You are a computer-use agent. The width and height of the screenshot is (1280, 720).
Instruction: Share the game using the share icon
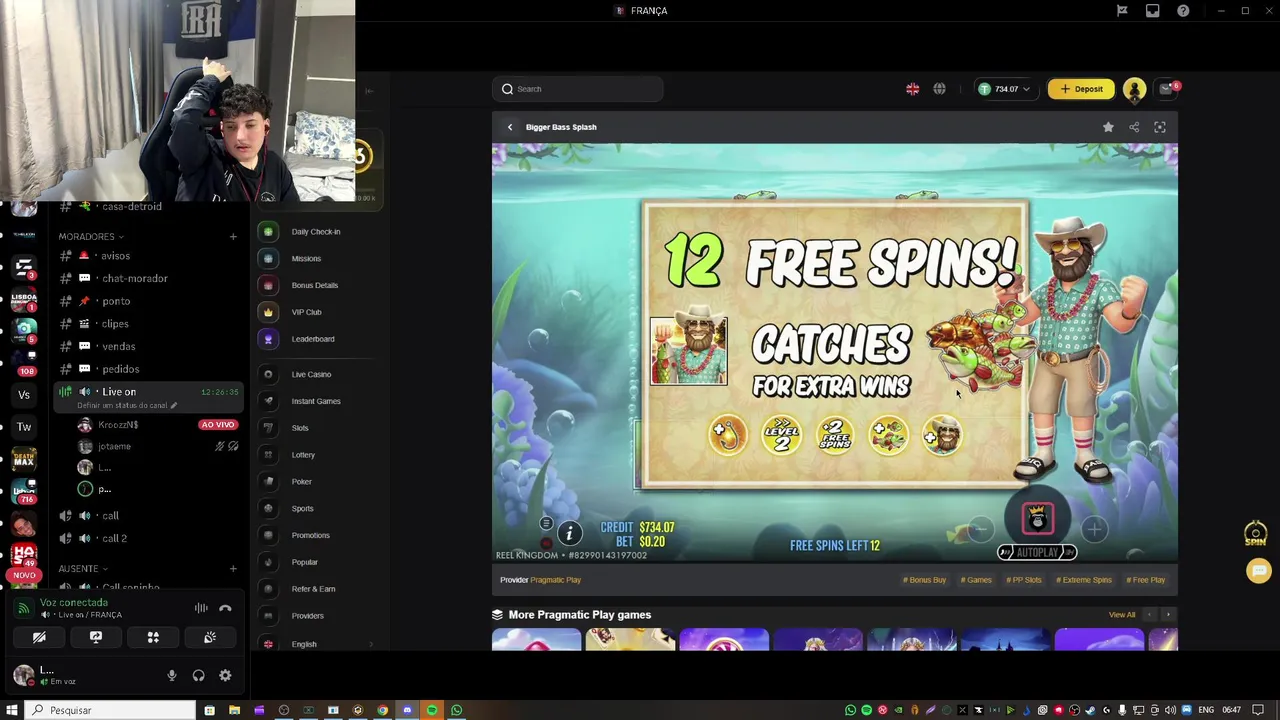click(x=1134, y=127)
